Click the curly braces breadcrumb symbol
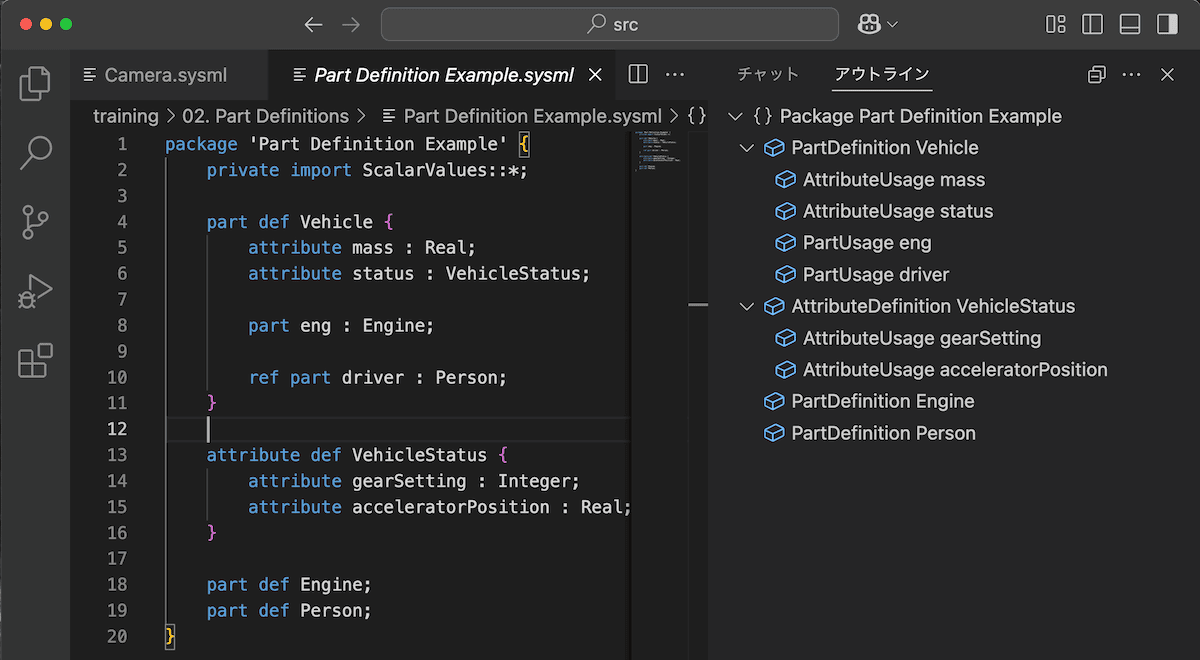The width and height of the screenshot is (1200, 660). [x=697, y=116]
